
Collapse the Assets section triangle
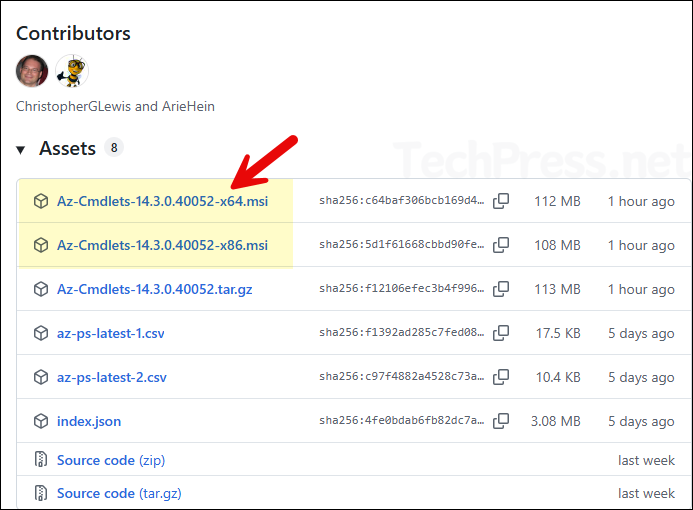point(20,150)
